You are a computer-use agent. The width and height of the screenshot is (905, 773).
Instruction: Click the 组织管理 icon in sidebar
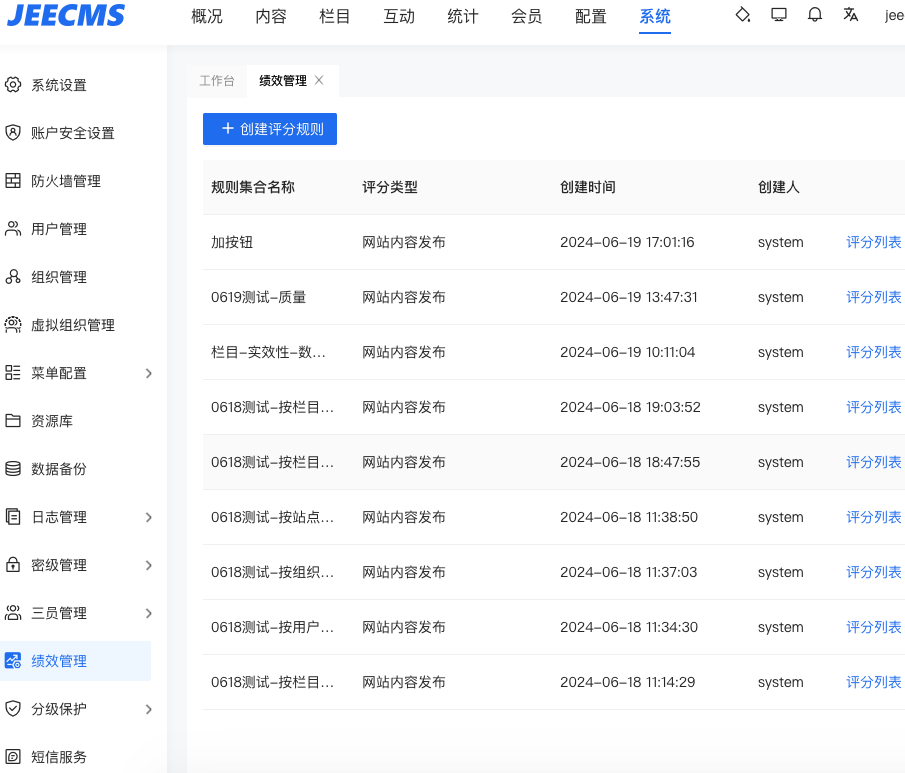coord(13,277)
